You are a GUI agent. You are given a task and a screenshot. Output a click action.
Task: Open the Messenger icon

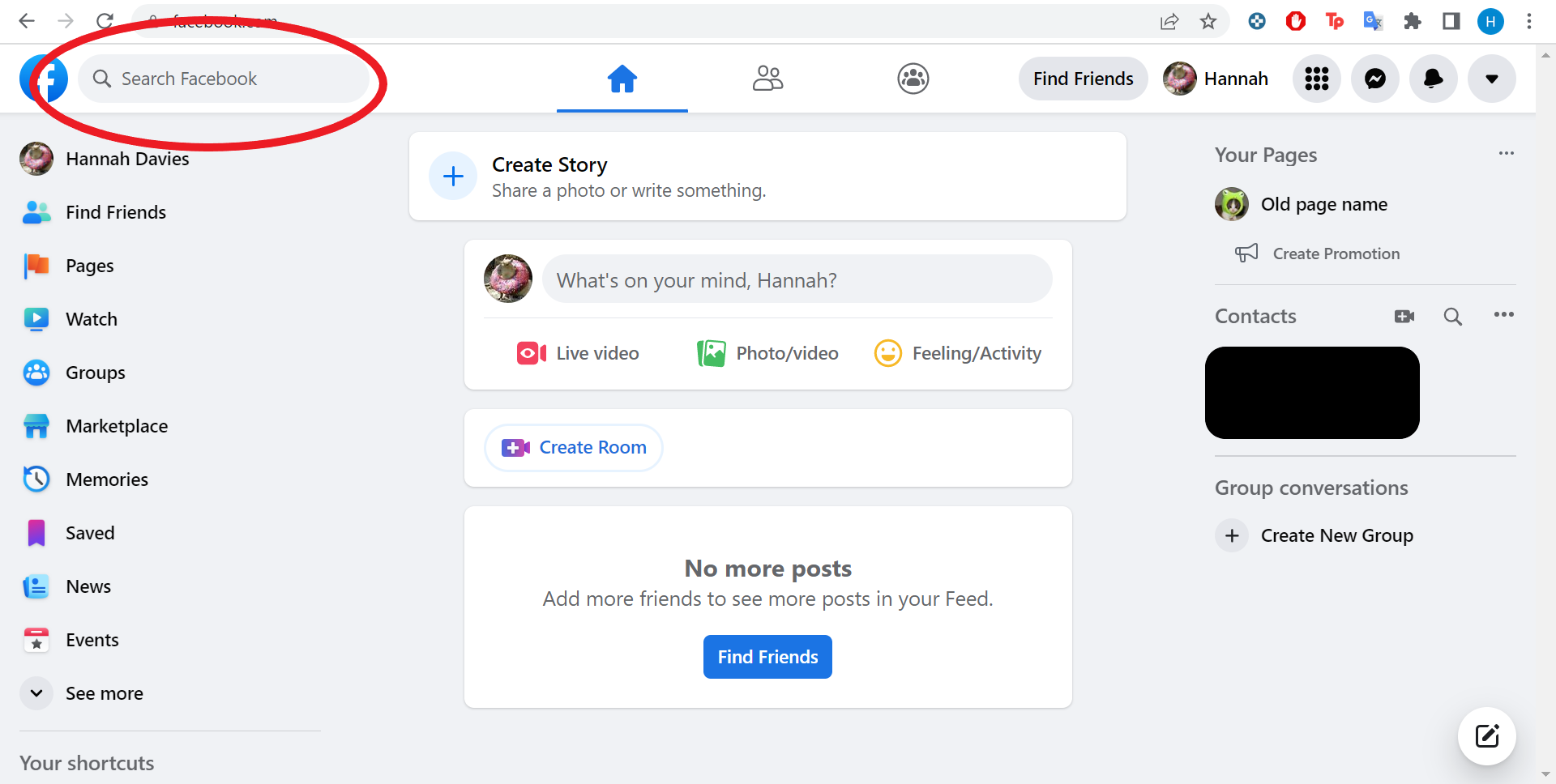coord(1375,79)
